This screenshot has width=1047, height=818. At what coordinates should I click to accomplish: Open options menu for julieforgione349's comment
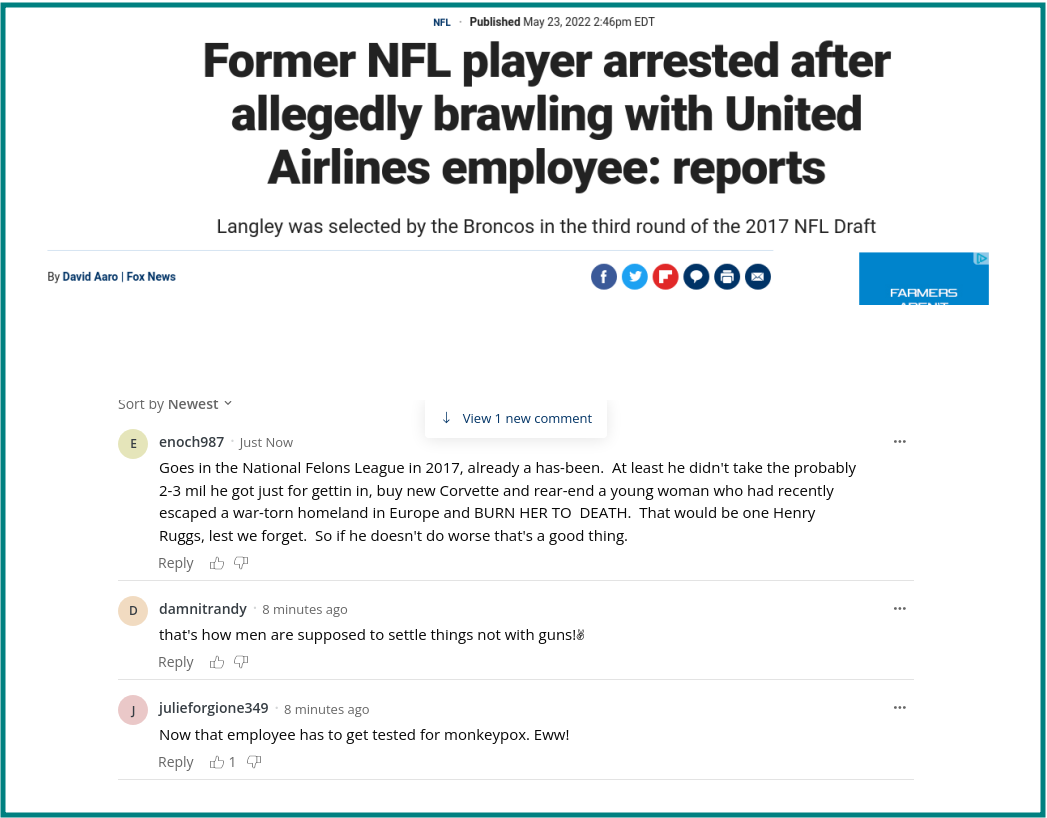point(899,707)
